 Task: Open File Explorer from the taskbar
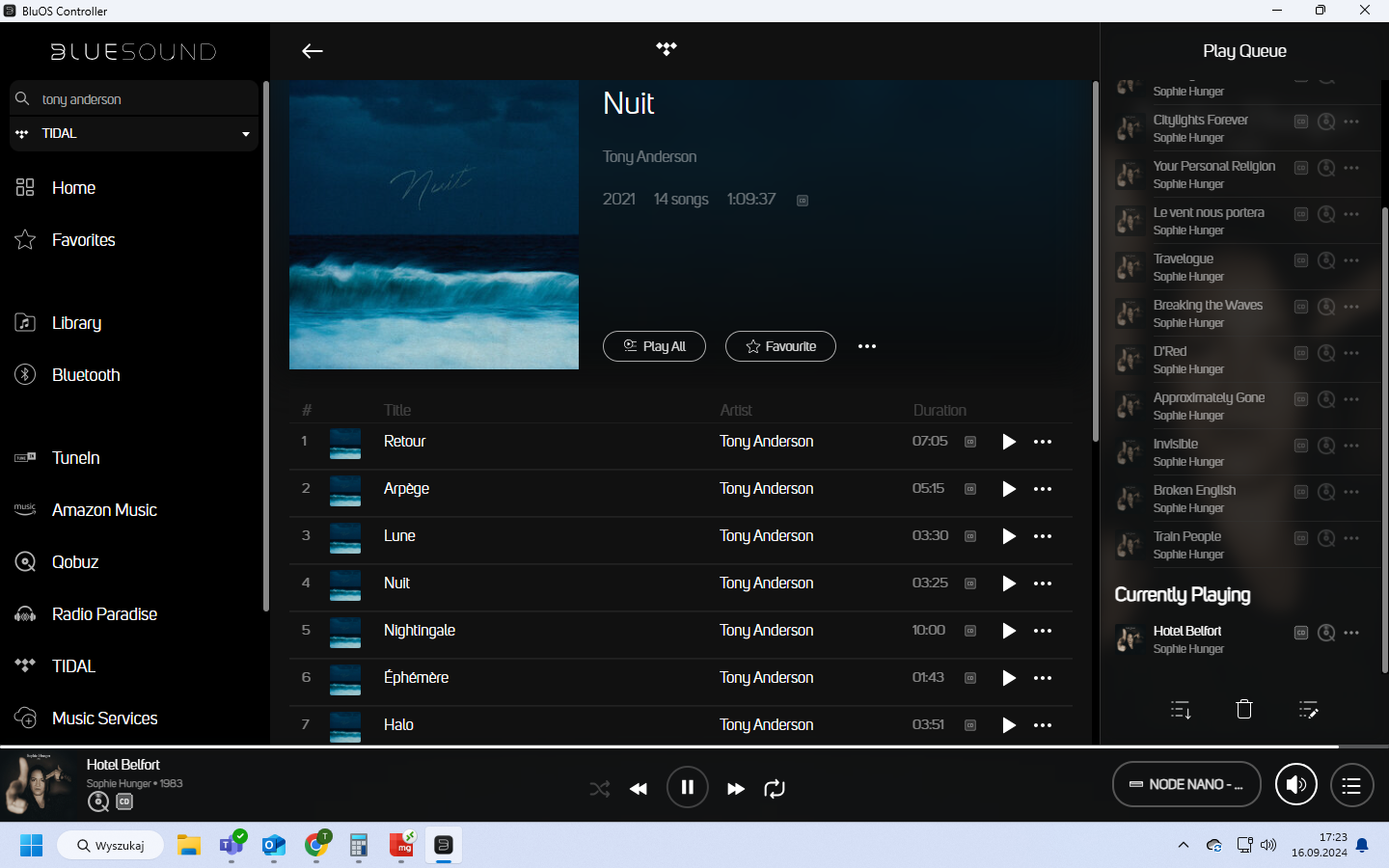point(188,846)
